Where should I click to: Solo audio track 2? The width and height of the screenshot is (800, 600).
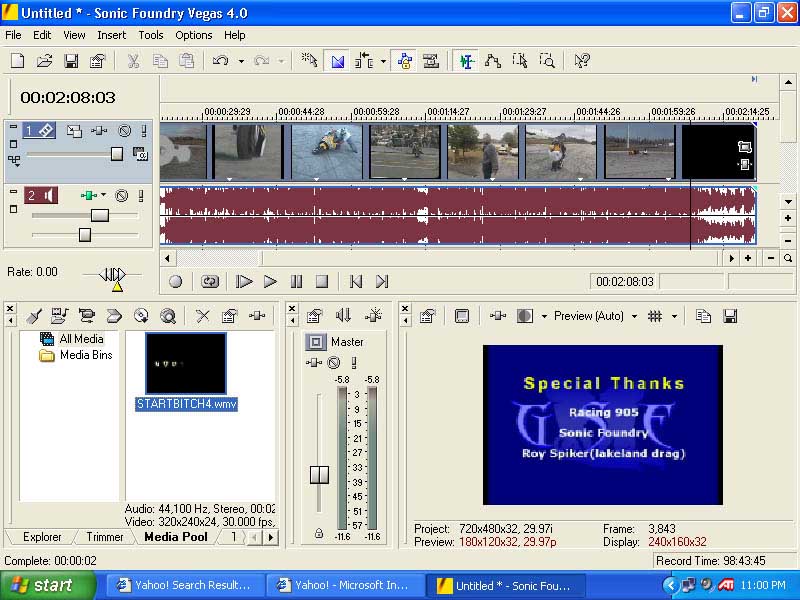[143, 195]
